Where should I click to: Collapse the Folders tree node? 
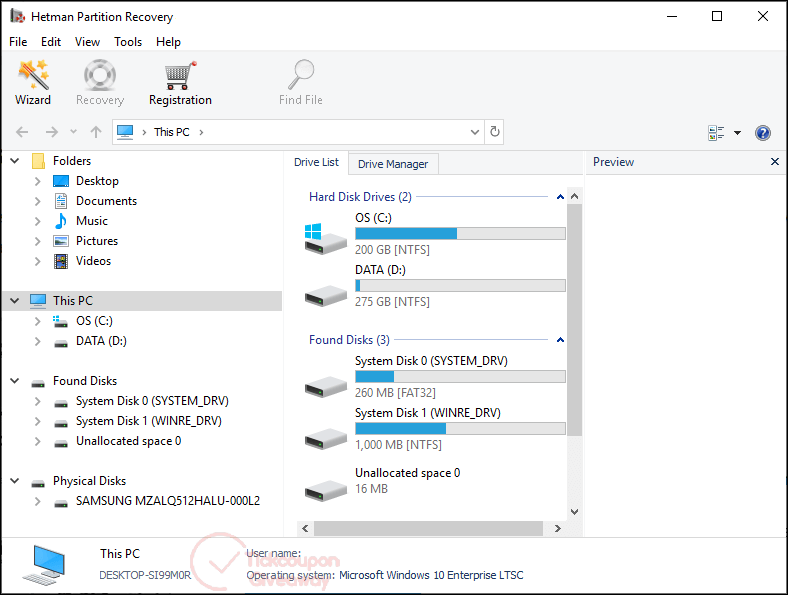coord(15,161)
